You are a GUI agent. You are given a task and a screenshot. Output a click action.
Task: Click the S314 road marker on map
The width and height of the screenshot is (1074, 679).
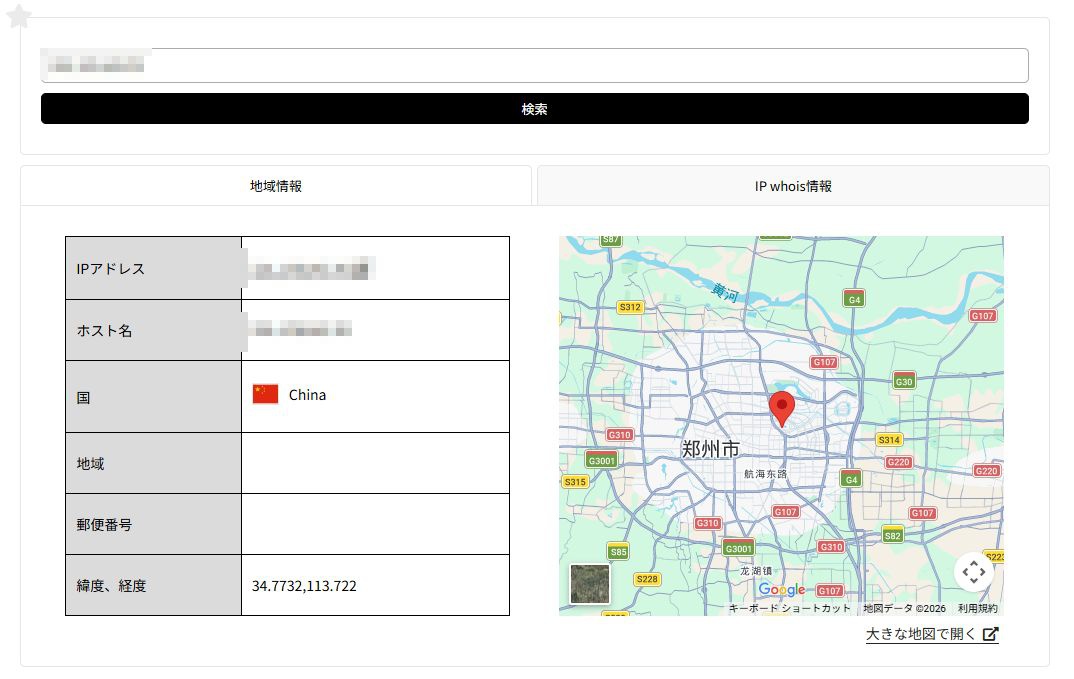click(x=889, y=440)
